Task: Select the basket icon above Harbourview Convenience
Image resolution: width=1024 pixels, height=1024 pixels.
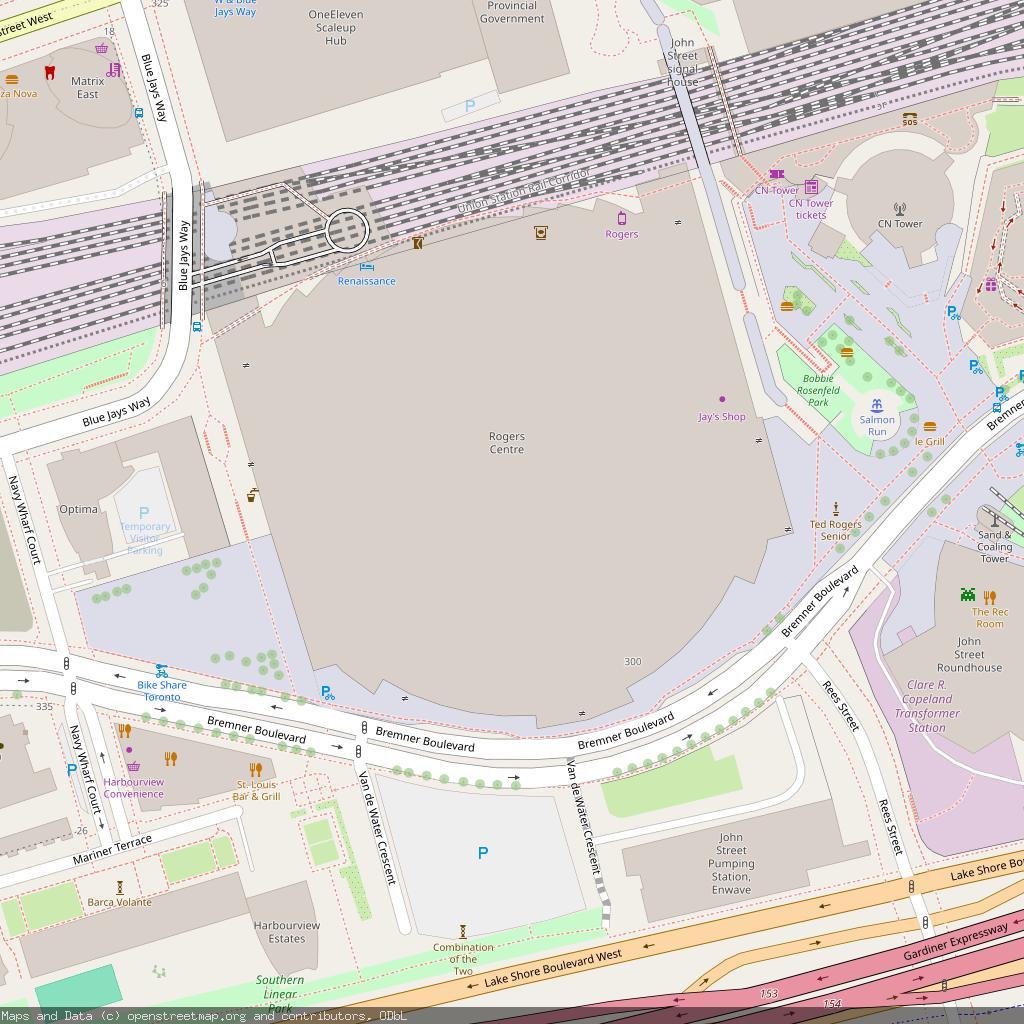Action: pyautogui.click(x=133, y=767)
